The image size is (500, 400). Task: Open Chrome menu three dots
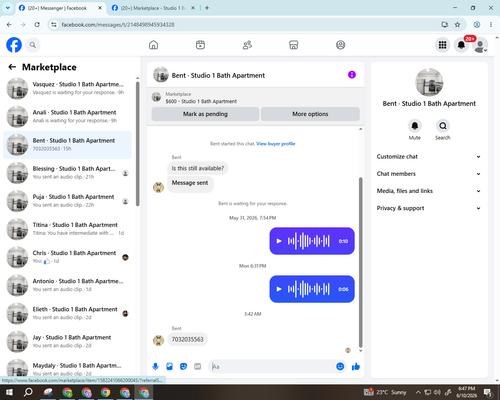(491, 24)
